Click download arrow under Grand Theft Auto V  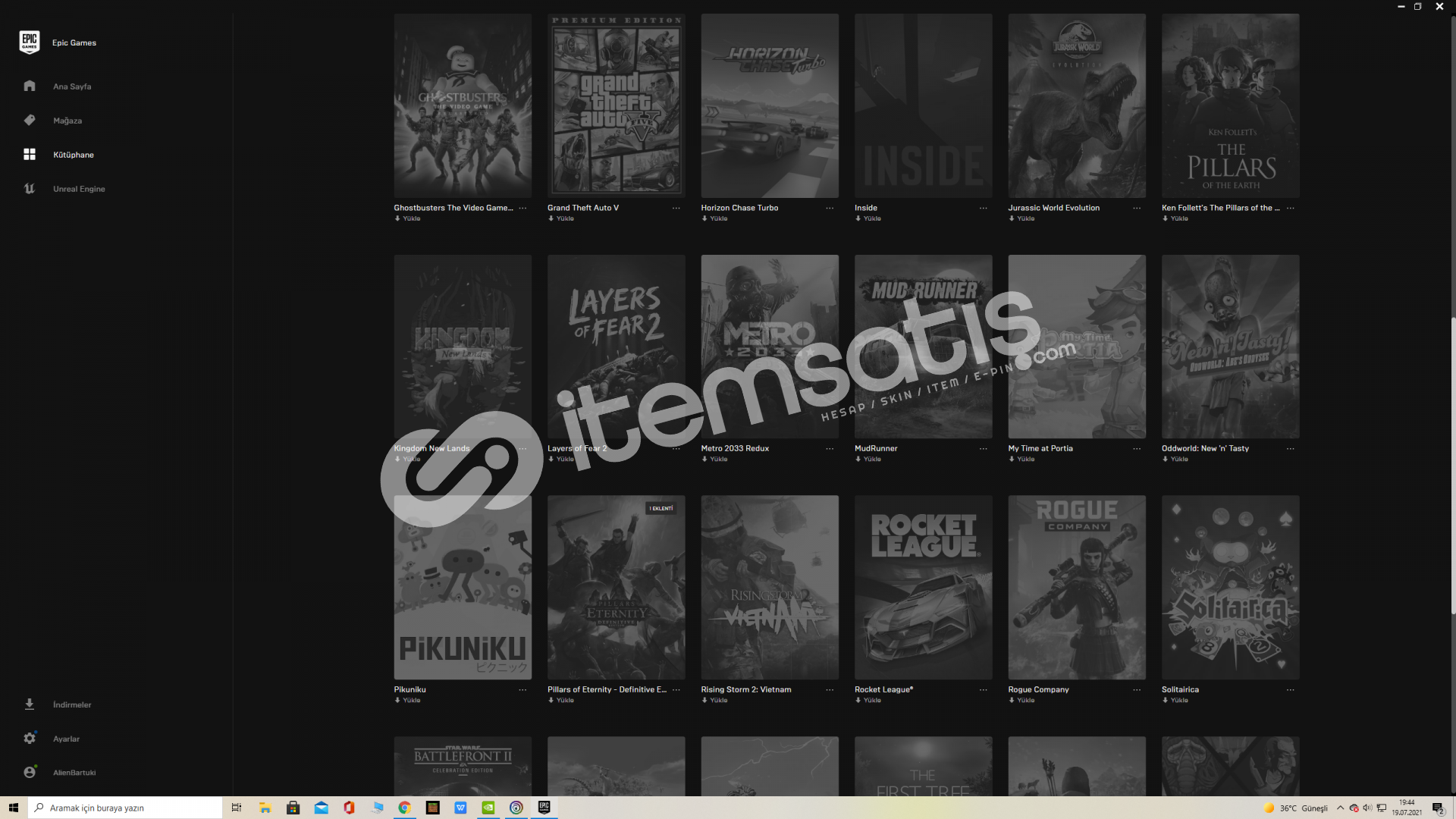(551, 218)
